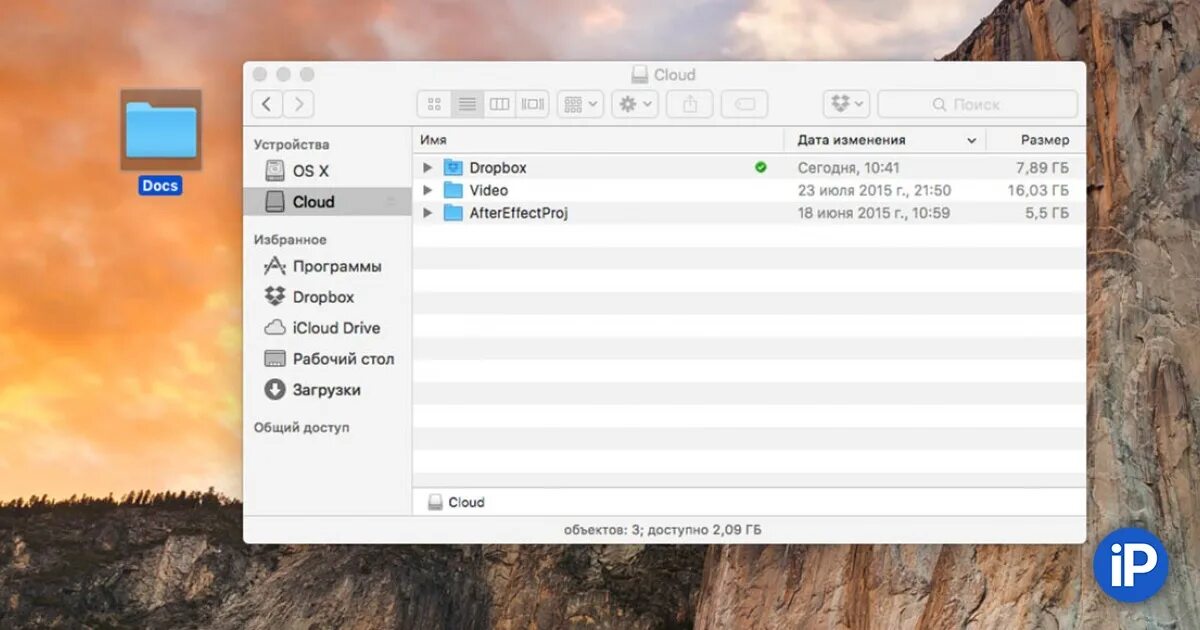
Task: Go back with the left chevron button
Action: [x=267, y=104]
